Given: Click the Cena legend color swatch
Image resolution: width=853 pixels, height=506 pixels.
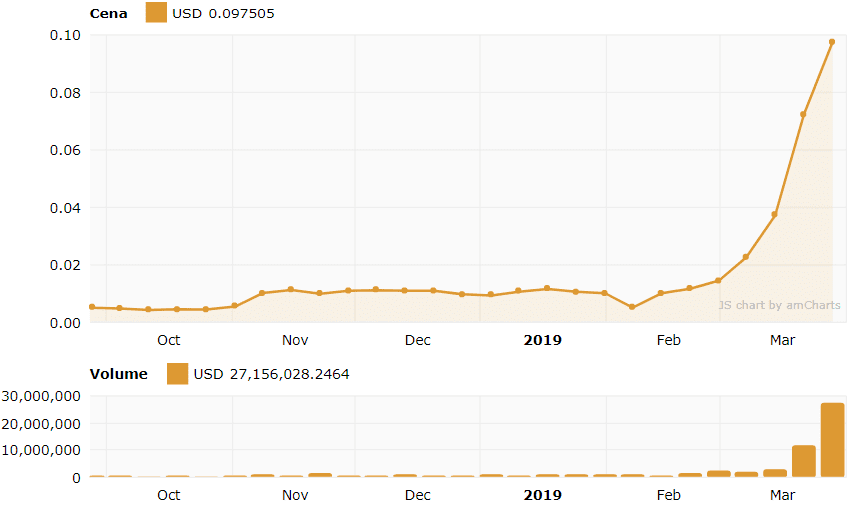Looking at the screenshot, I should (x=156, y=13).
